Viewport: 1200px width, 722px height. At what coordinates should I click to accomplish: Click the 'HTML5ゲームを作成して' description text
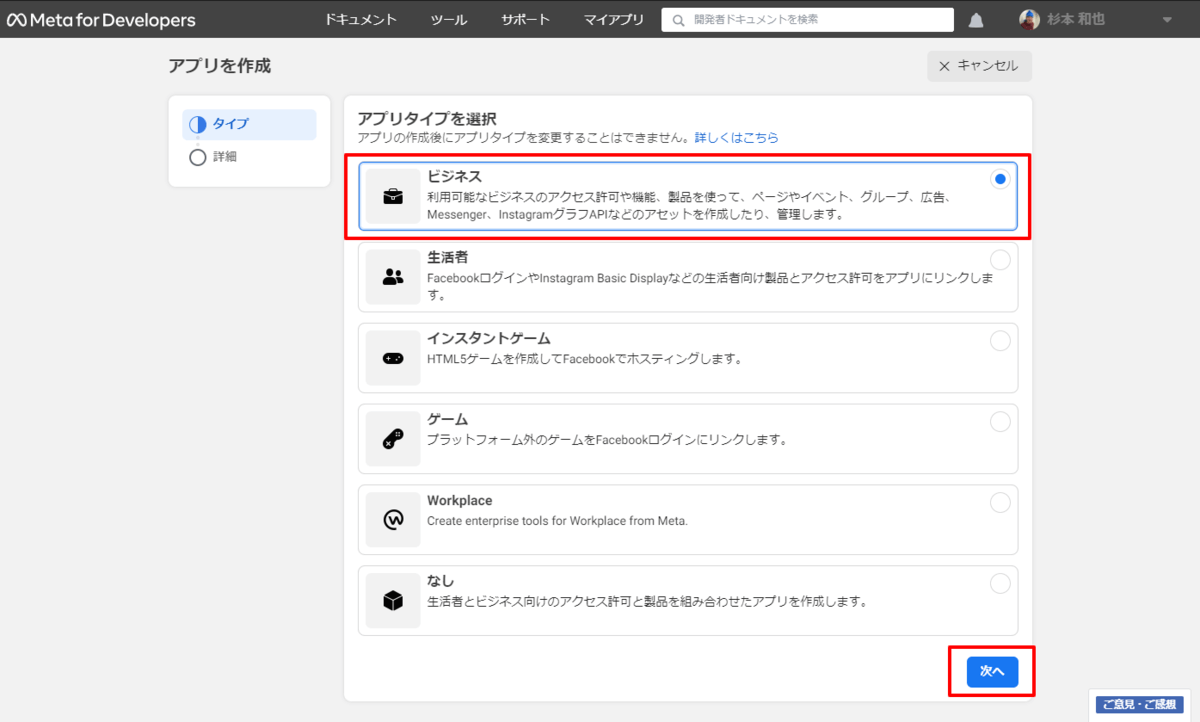tap(584, 358)
